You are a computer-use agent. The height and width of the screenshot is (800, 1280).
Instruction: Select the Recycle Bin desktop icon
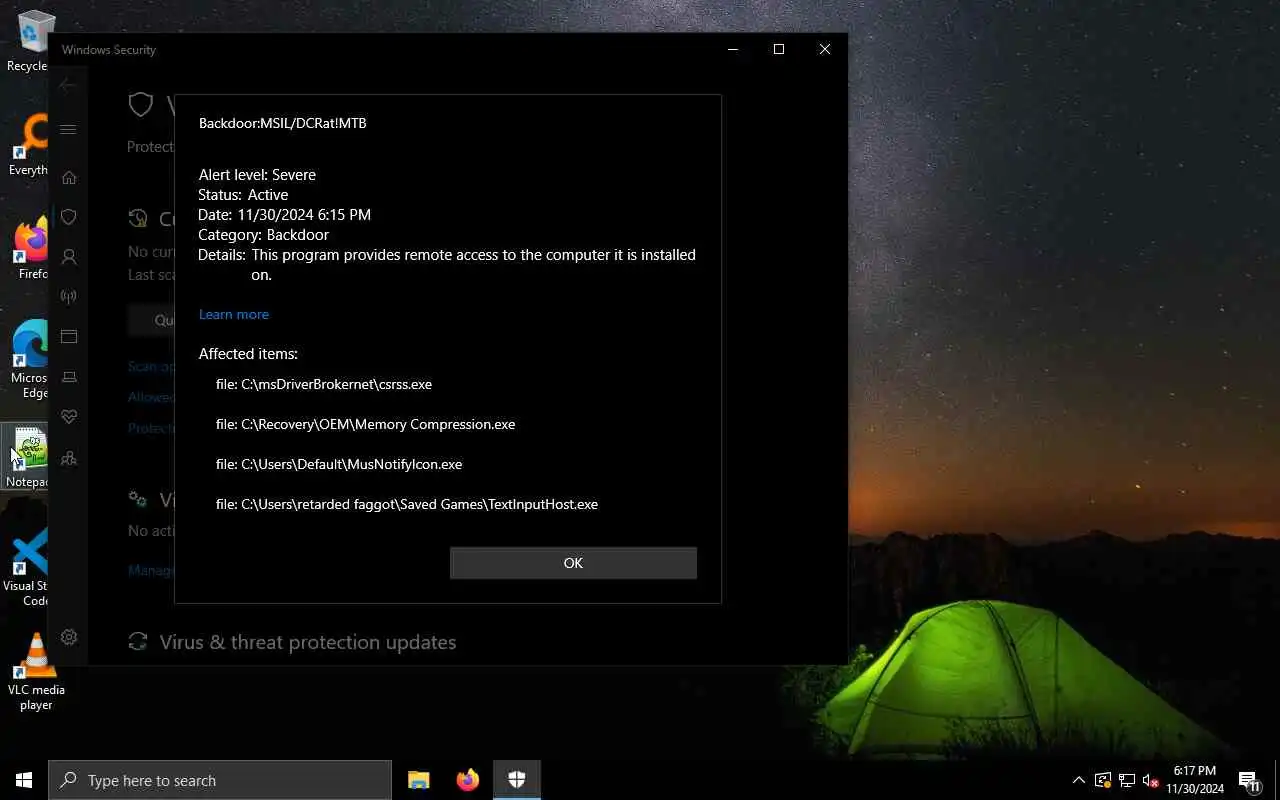click(30, 41)
